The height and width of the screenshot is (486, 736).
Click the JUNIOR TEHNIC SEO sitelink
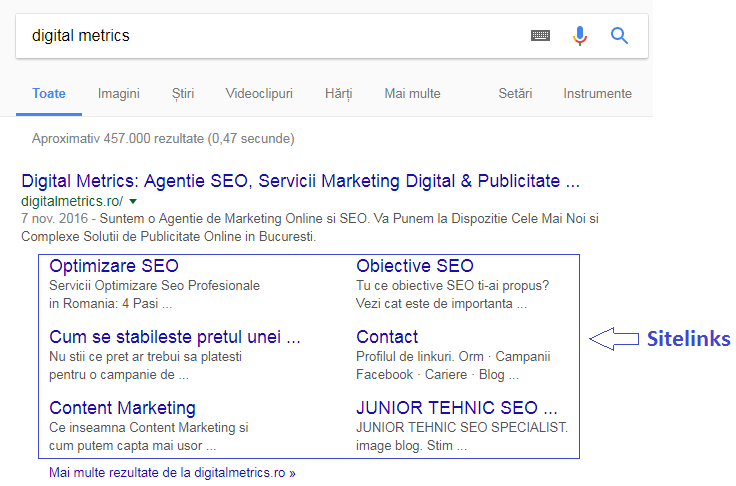click(x=457, y=408)
